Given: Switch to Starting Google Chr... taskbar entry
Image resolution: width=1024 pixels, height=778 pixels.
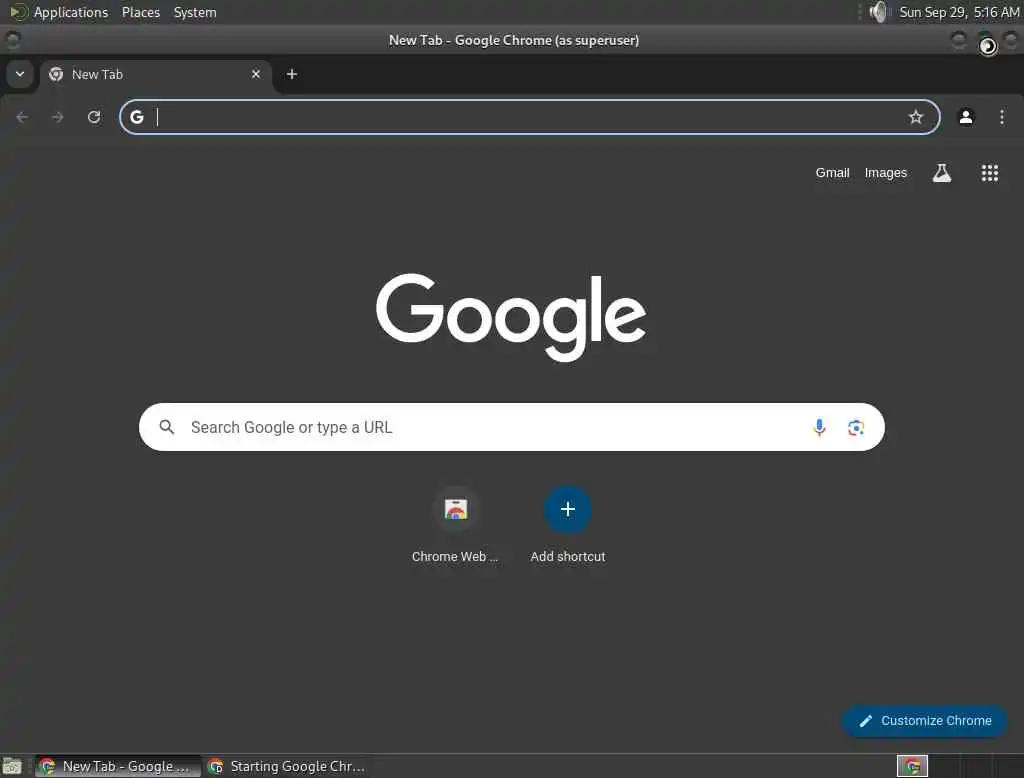Looking at the screenshot, I should [287, 766].
